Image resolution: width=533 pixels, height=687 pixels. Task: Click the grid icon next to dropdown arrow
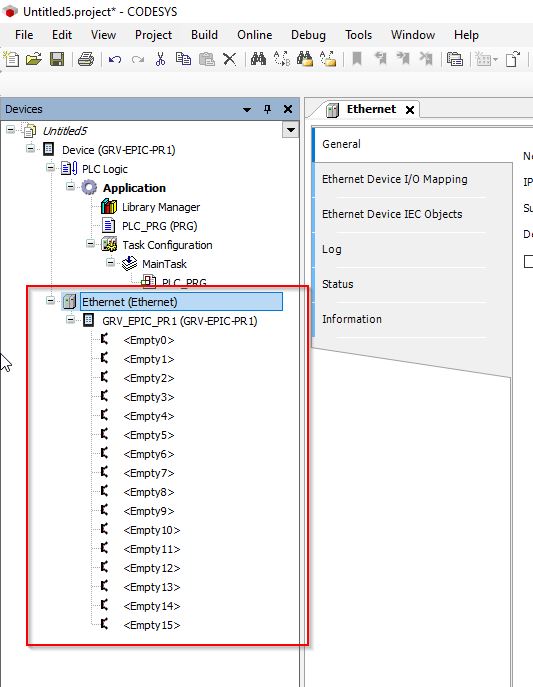484,59
